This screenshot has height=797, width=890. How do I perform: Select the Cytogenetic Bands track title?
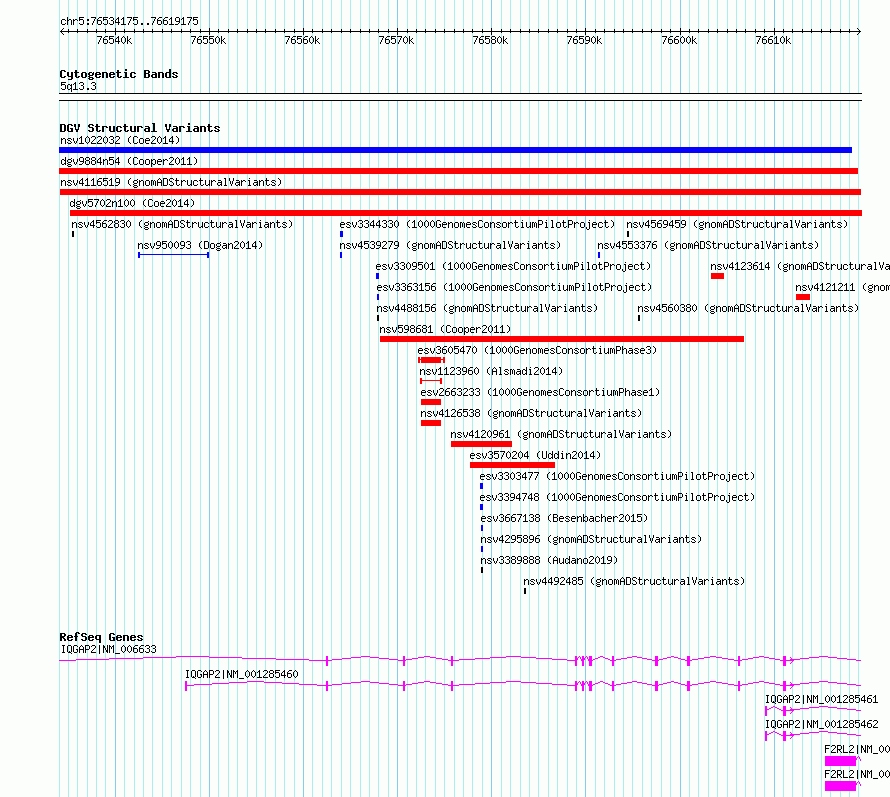coord(119,74)
